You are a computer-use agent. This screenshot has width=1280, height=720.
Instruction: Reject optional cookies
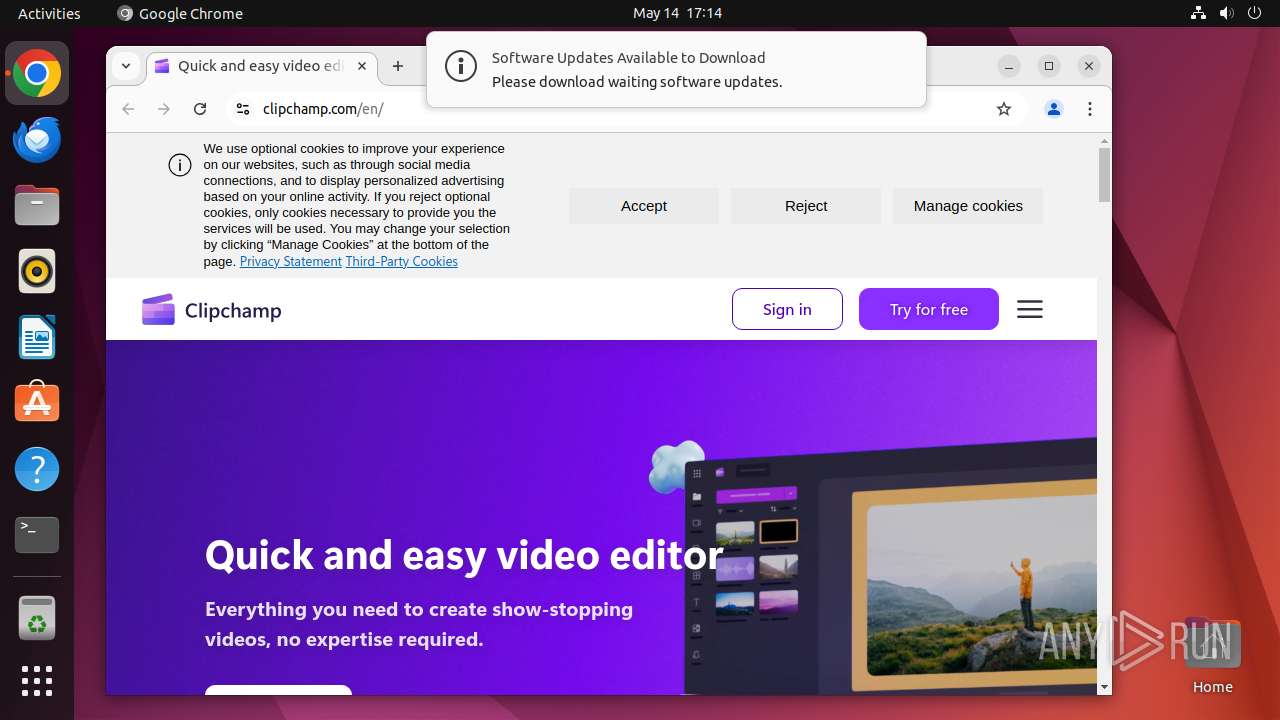(806, 205)
